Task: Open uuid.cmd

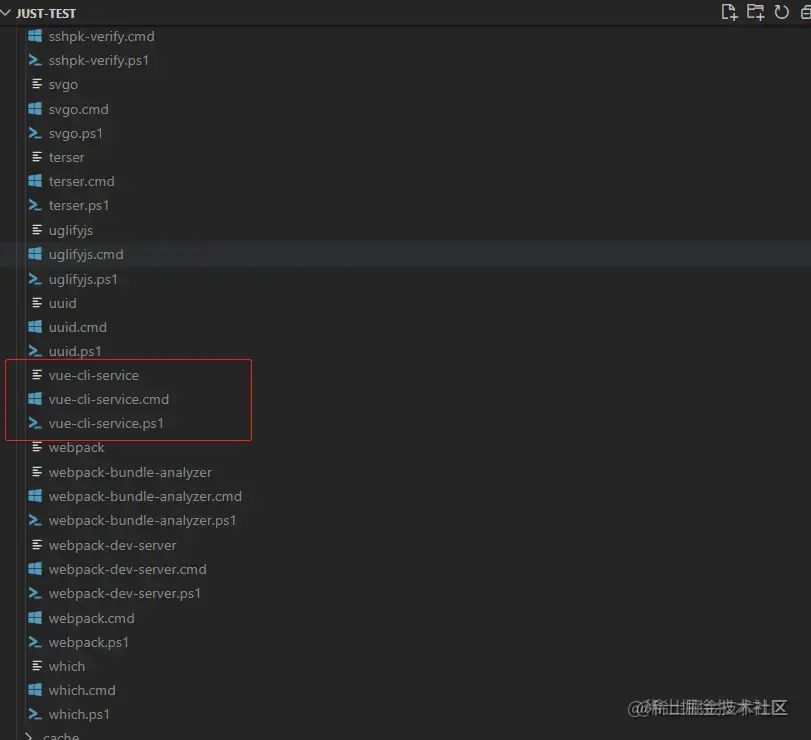Action: (x=78, y=327)
